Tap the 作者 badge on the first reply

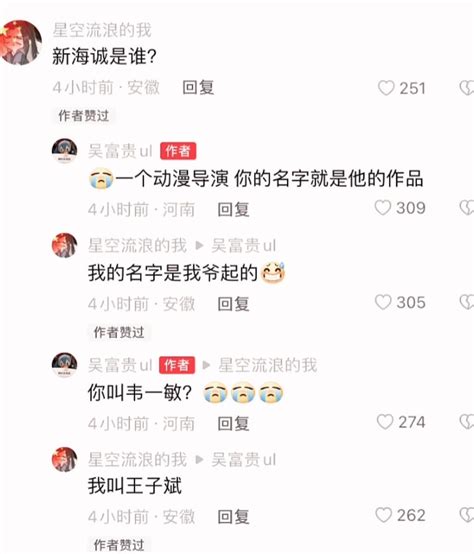pos(178,151)
